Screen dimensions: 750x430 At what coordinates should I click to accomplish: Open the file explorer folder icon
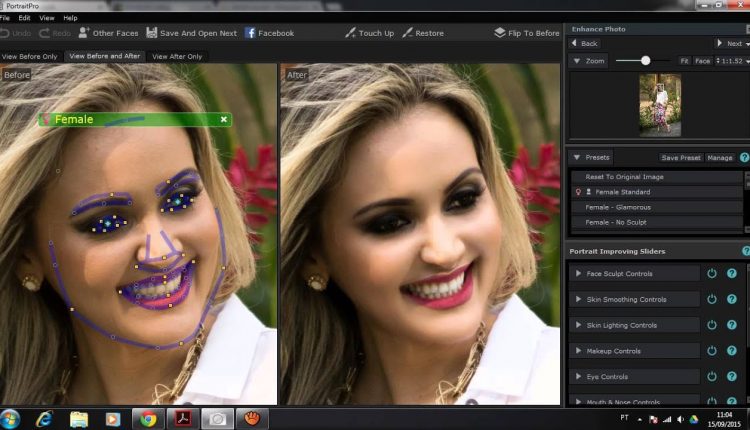click(x=79, y=419)
